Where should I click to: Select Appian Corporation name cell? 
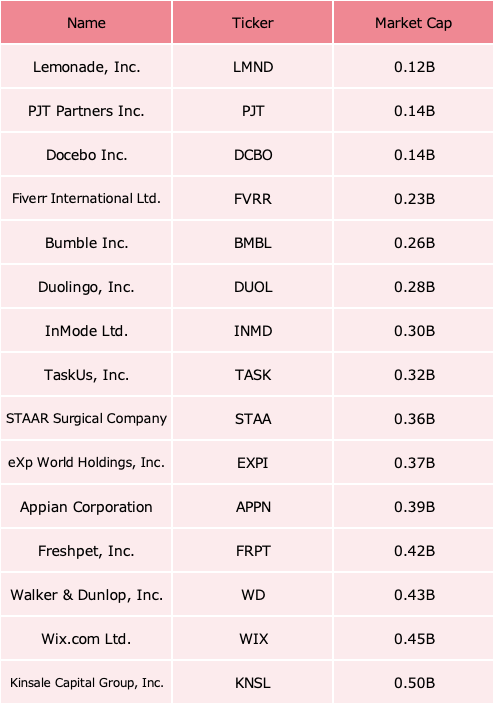coord(86,507)
